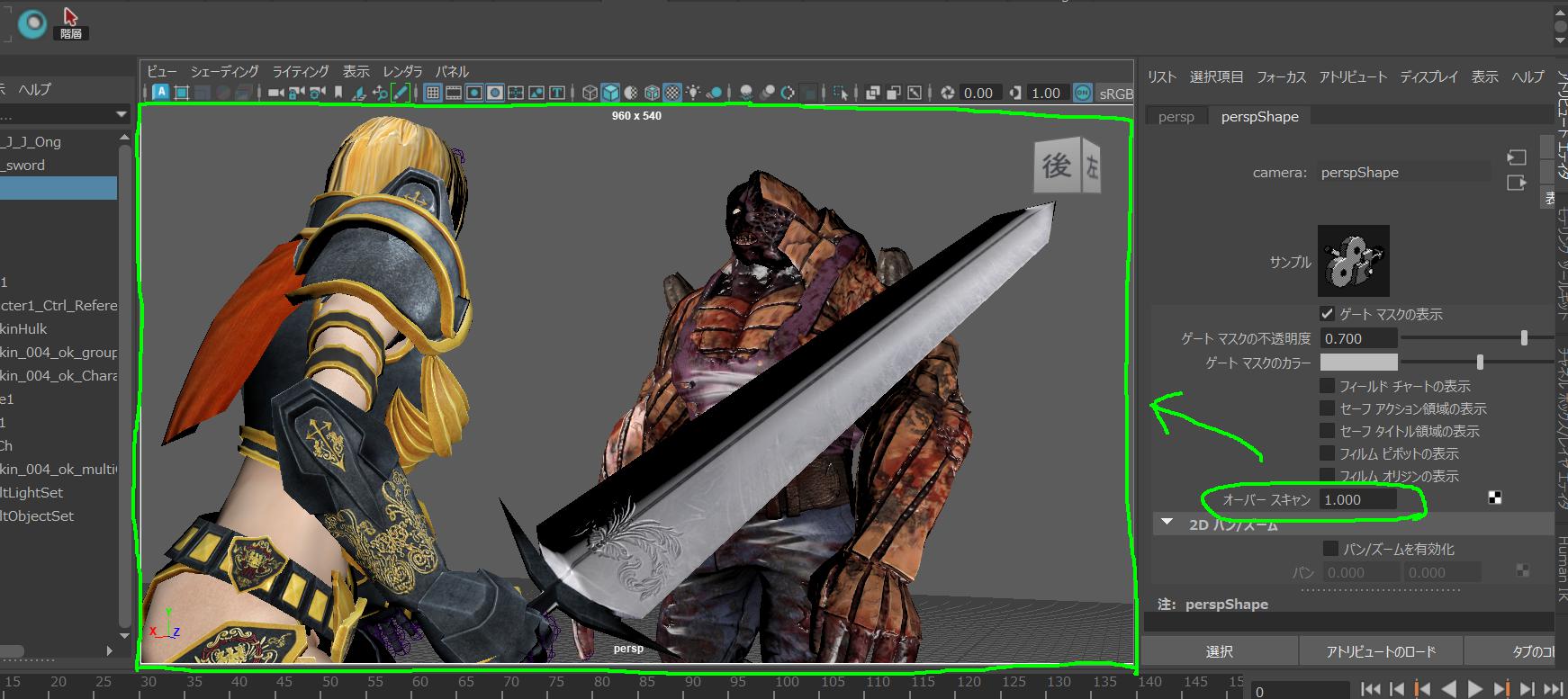Toggle the image plane icon
The width and height of the screenshot is (1568, 699).
[x=358, y=93]
